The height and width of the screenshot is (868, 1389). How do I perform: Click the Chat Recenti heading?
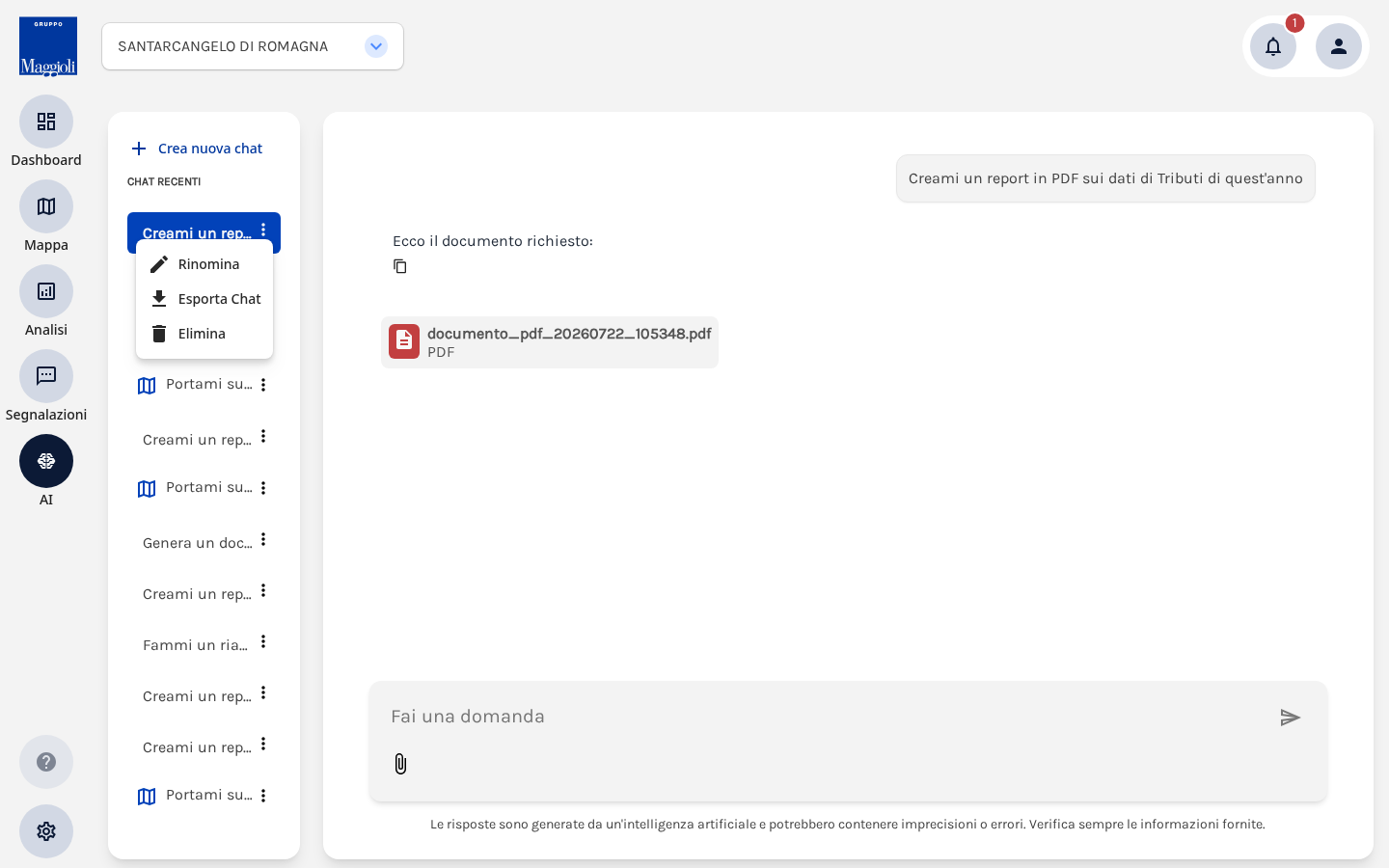(x=164, y=182)
